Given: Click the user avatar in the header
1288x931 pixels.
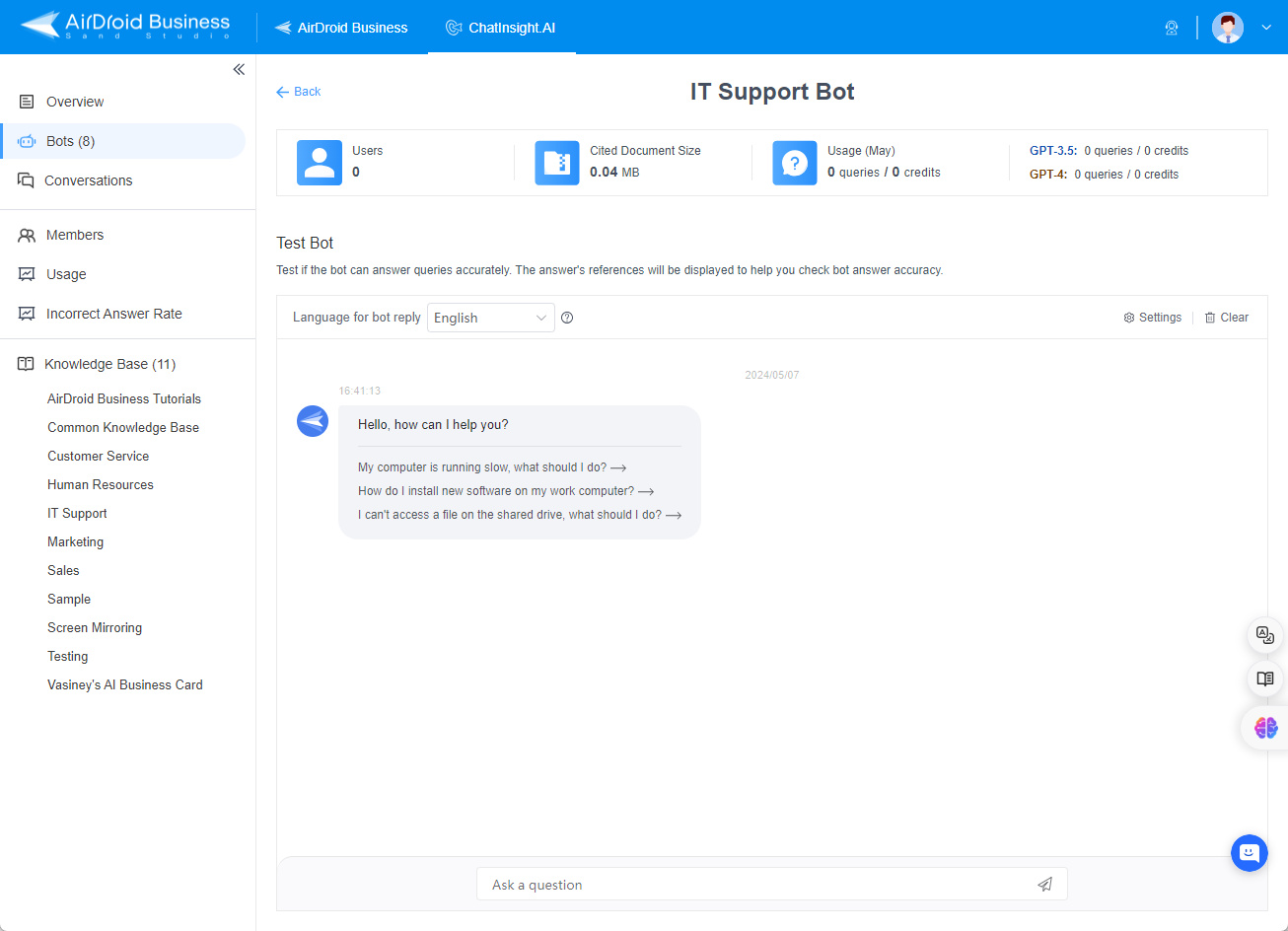Looking at the screenshot, I should pyautogui.click(x=1228, y=28).
